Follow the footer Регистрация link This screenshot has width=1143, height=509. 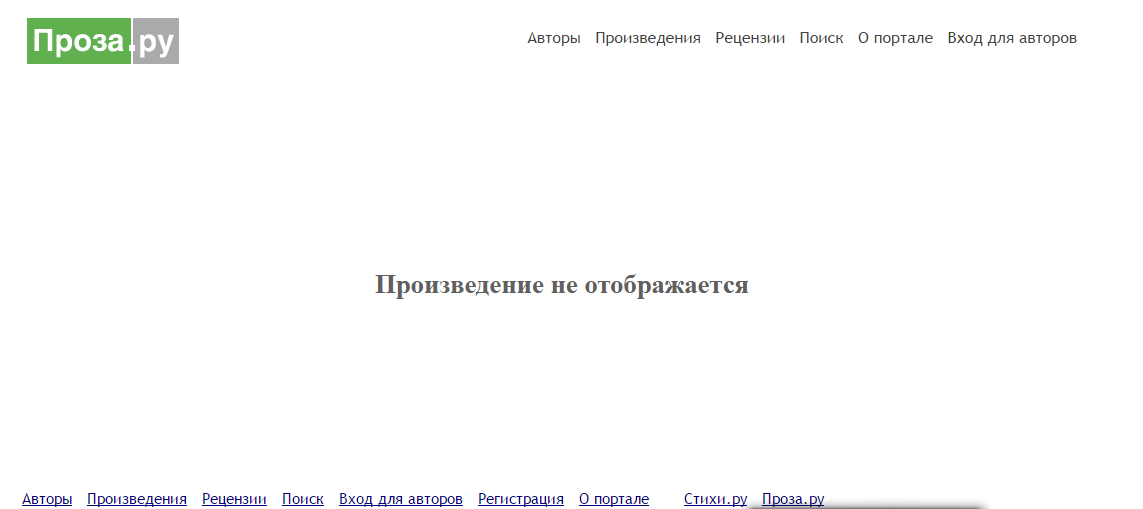click(x=520, y=499)
